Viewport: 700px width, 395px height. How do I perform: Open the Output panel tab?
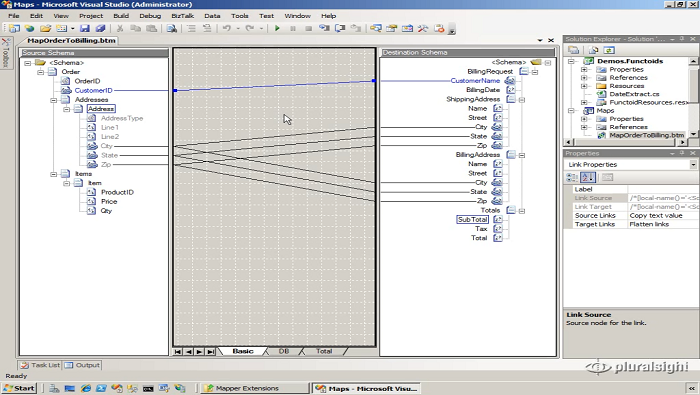(x=82, y=365)
